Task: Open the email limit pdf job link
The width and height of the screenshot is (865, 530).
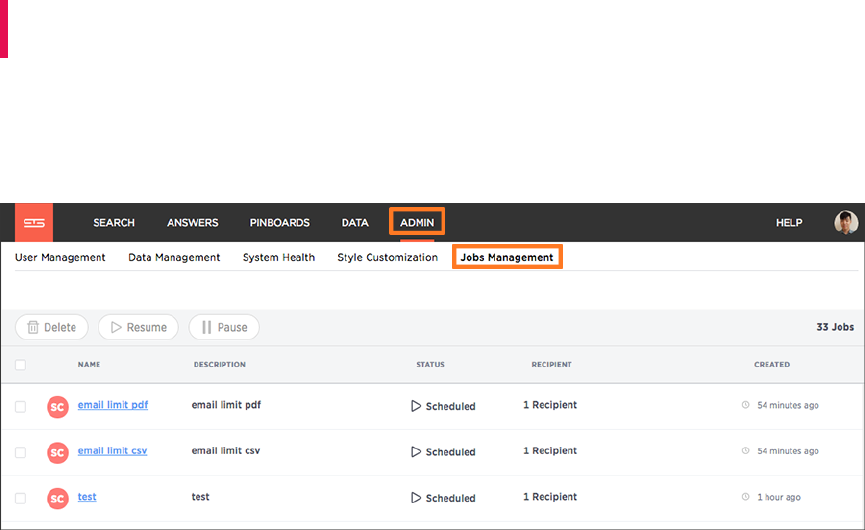Action: (113, 405)
